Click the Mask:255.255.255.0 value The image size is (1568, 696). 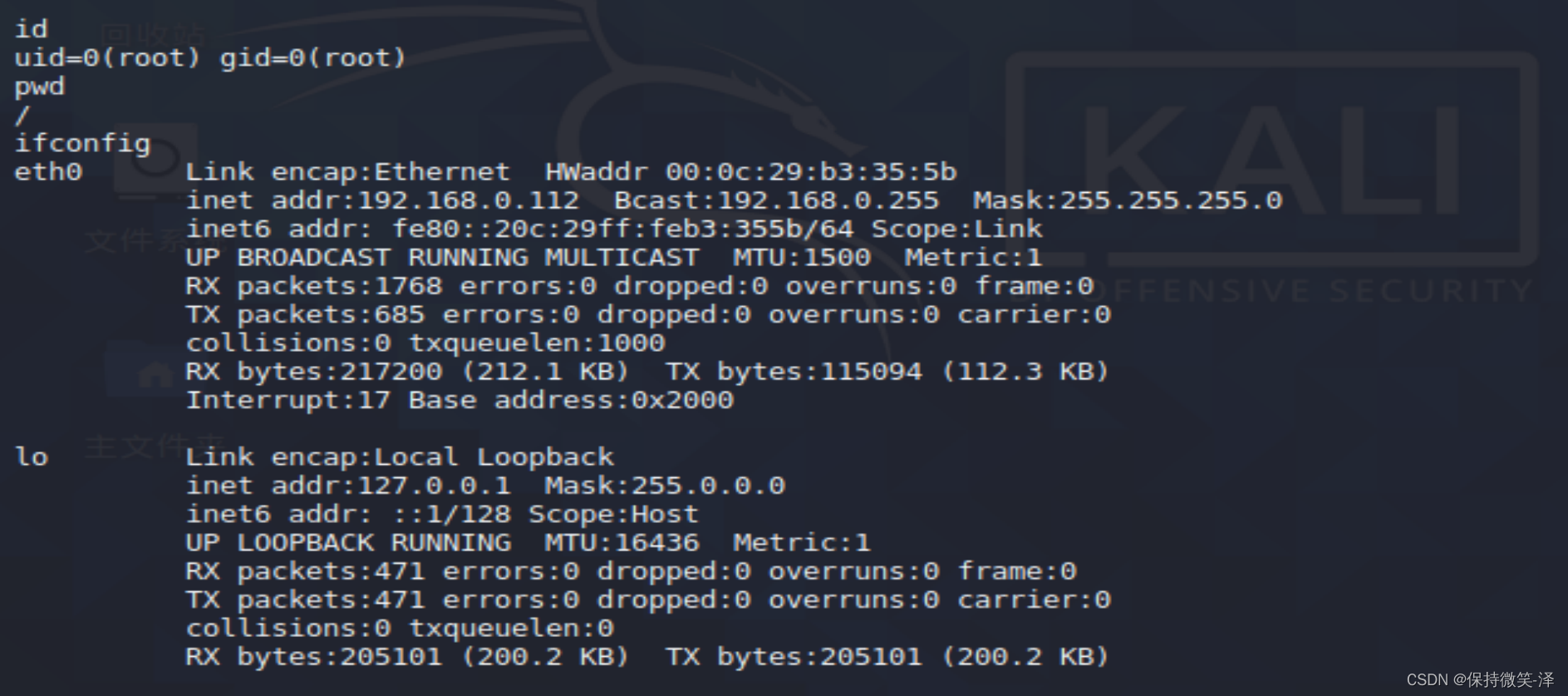[x=1127, y=200]
